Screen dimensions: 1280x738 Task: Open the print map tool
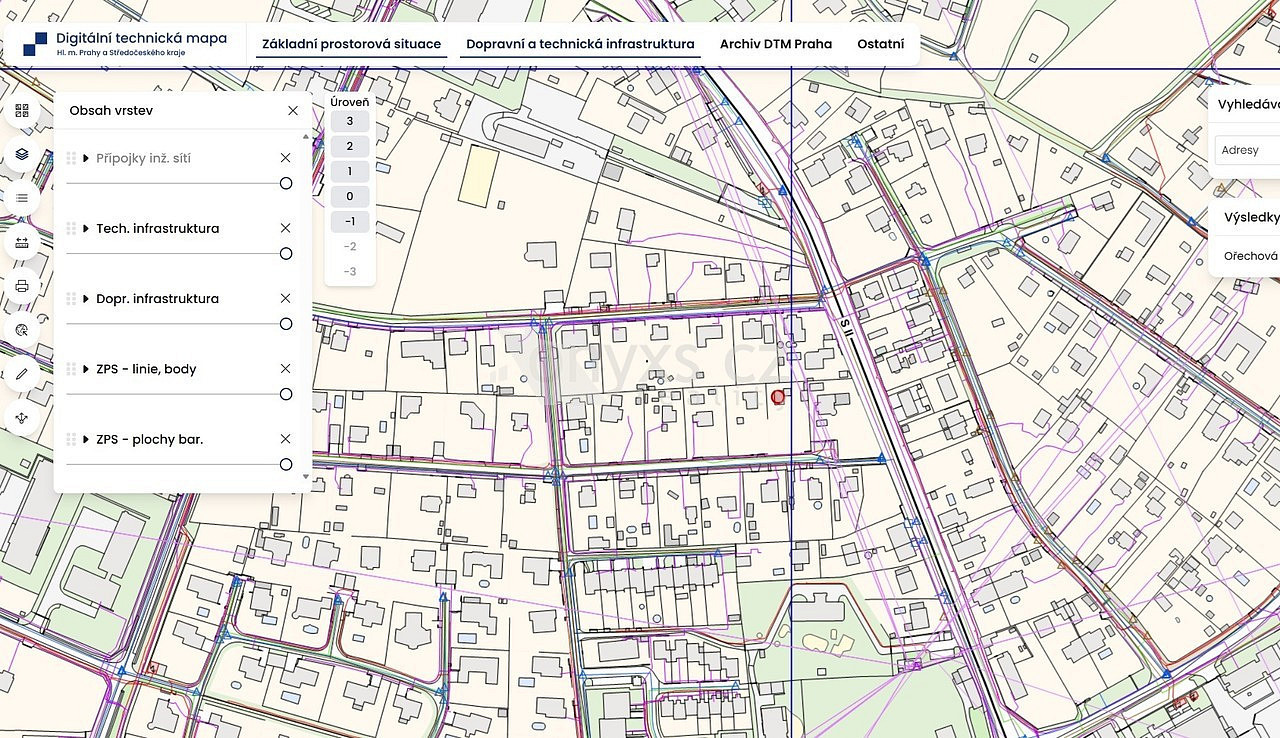pyautogui.click(x=22, y=286)
